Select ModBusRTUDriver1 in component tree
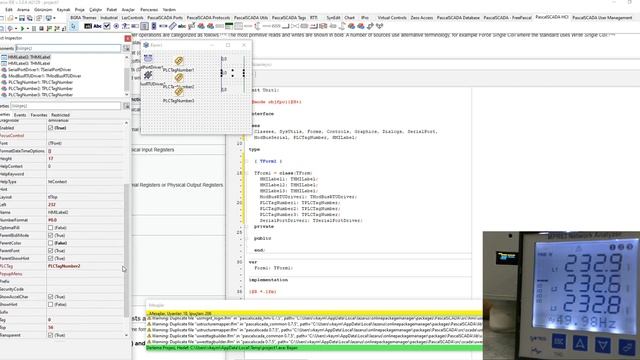Screen dimensions: 640x360 click(x=44, y=76)
